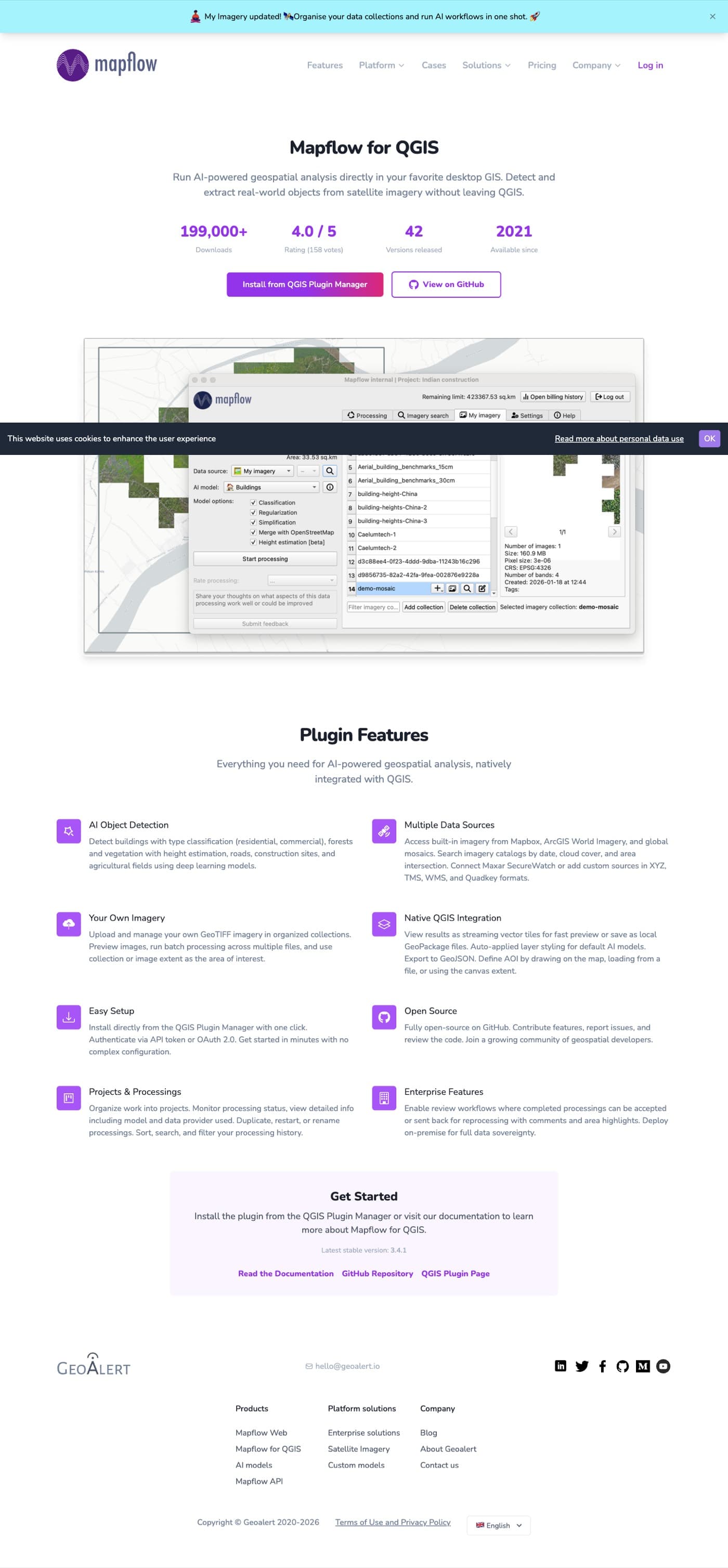Accept cookies with the OK button
Viewport: 728px width, 1568px height.
pos(710,438)
